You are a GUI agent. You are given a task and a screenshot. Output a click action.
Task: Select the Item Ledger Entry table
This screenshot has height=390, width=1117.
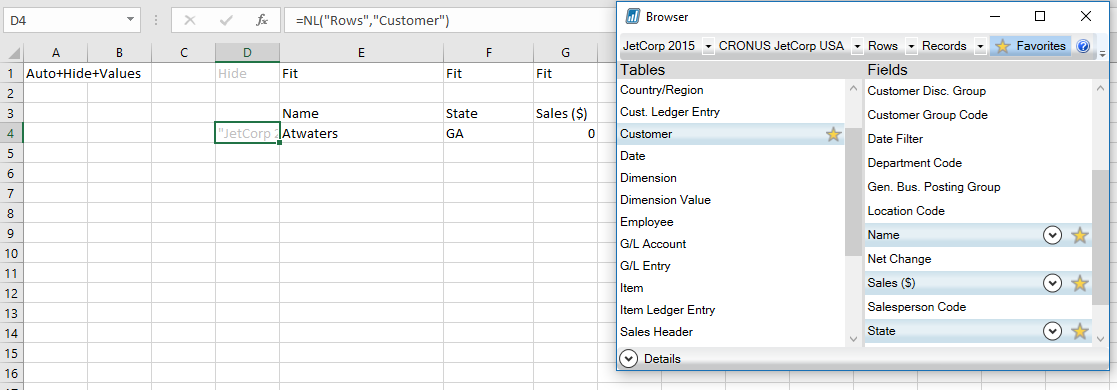coord(732,310)
